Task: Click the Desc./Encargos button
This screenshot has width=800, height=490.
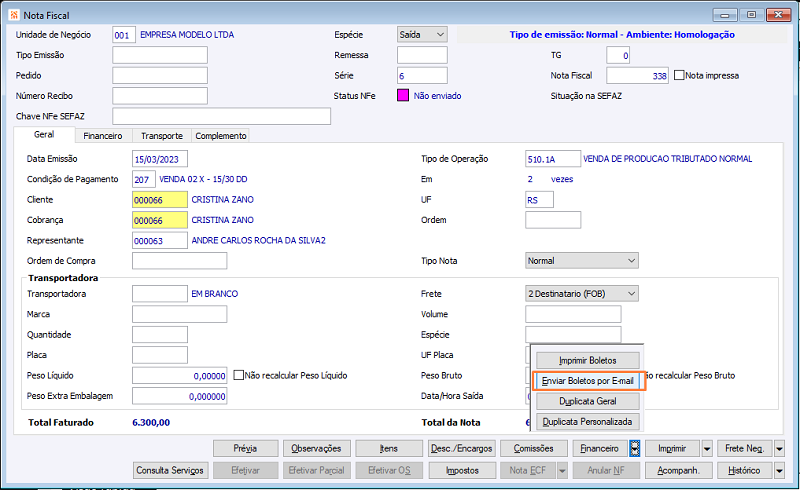Action: pos(462,449)
